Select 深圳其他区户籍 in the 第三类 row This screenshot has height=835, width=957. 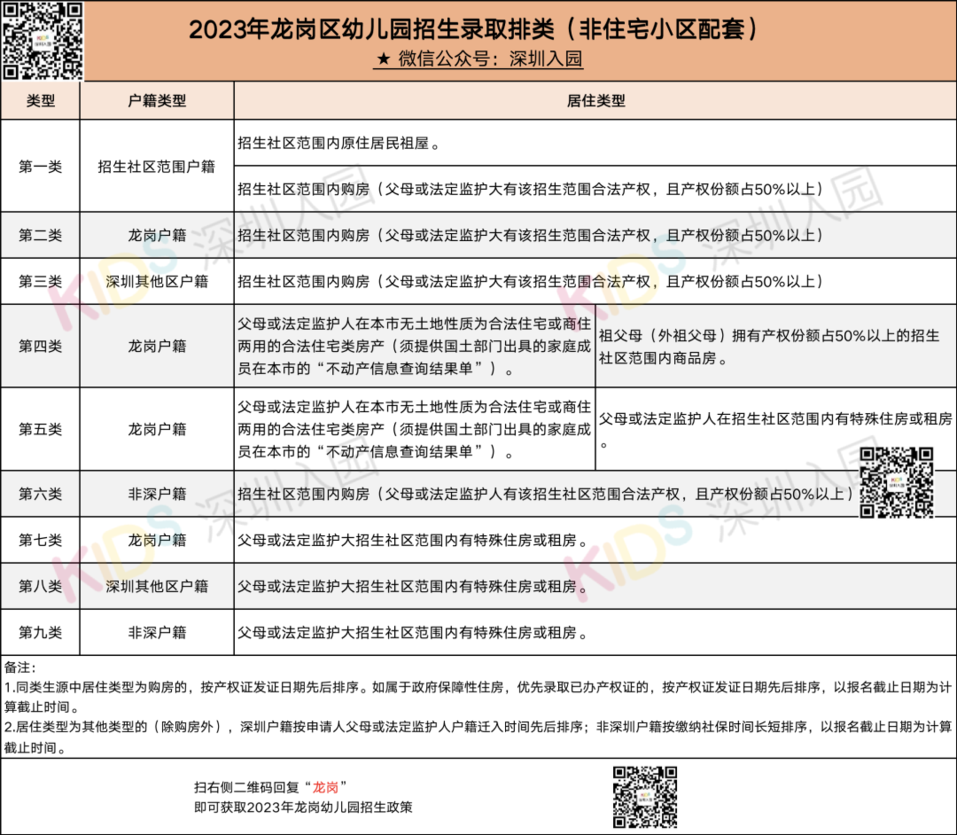[157, 281]
